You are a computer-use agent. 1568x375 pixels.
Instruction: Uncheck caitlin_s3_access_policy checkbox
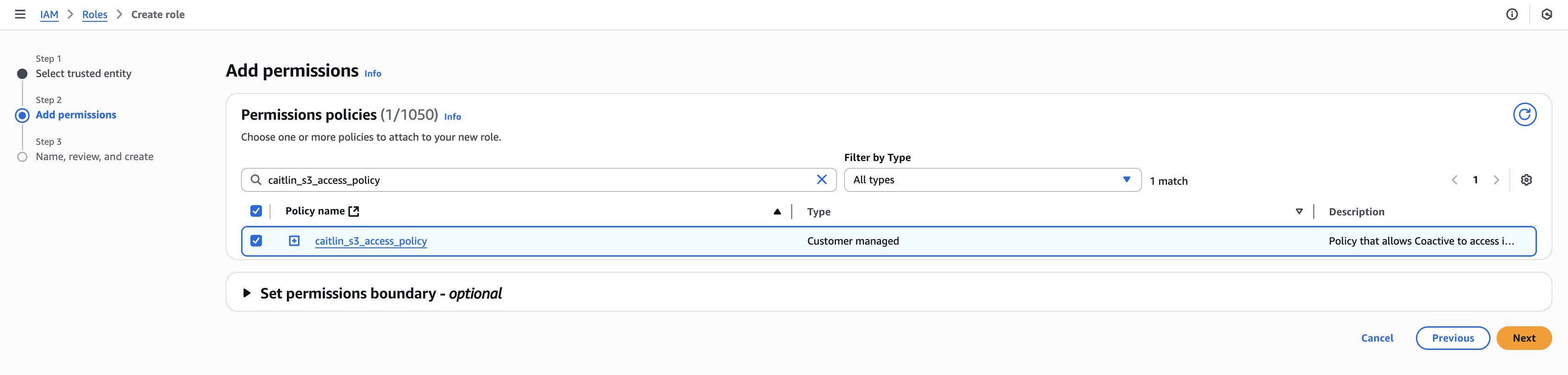pos(255,241)
